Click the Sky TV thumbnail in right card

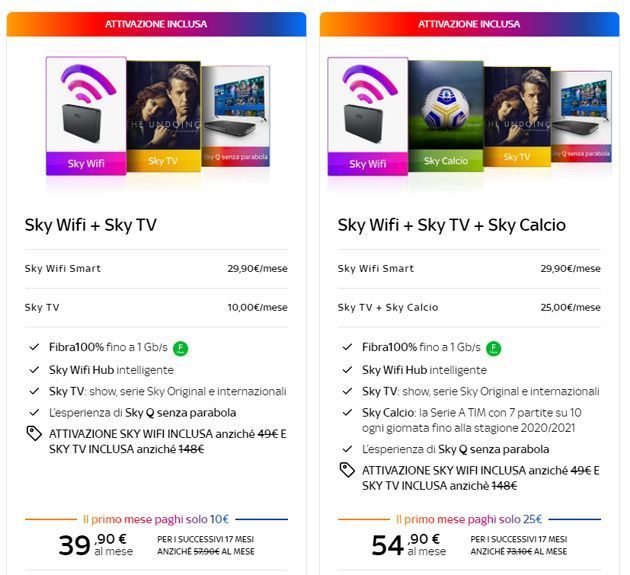click(x=516, y=118)
